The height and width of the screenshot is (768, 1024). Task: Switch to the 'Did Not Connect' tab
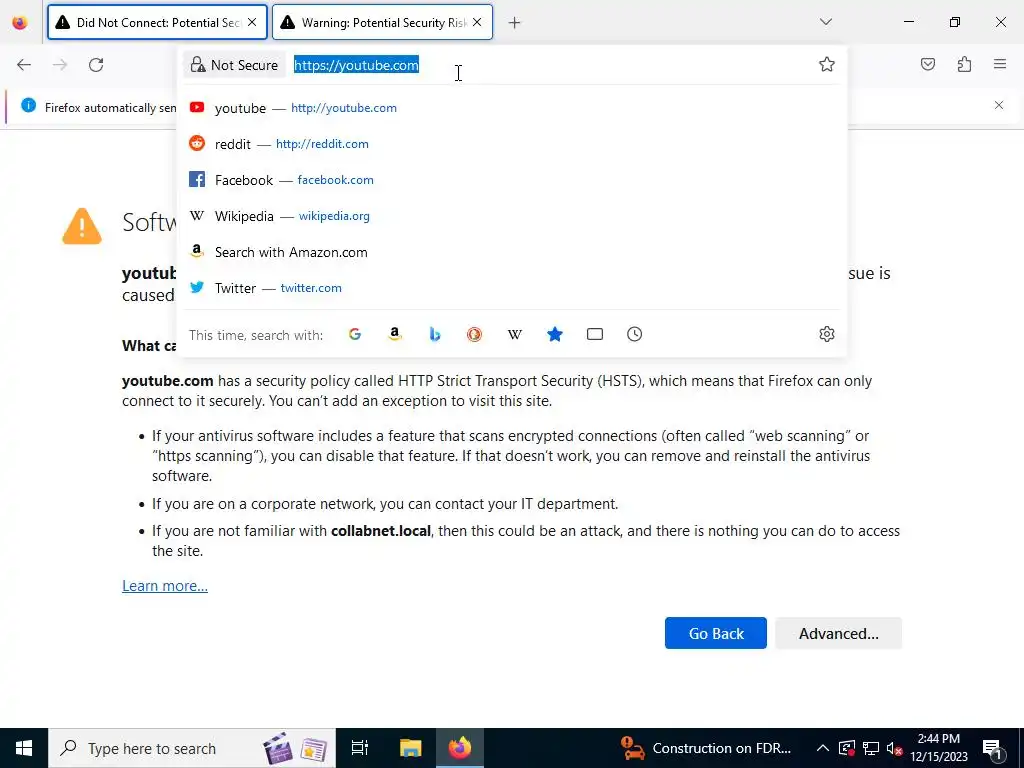tap(157, 23)
